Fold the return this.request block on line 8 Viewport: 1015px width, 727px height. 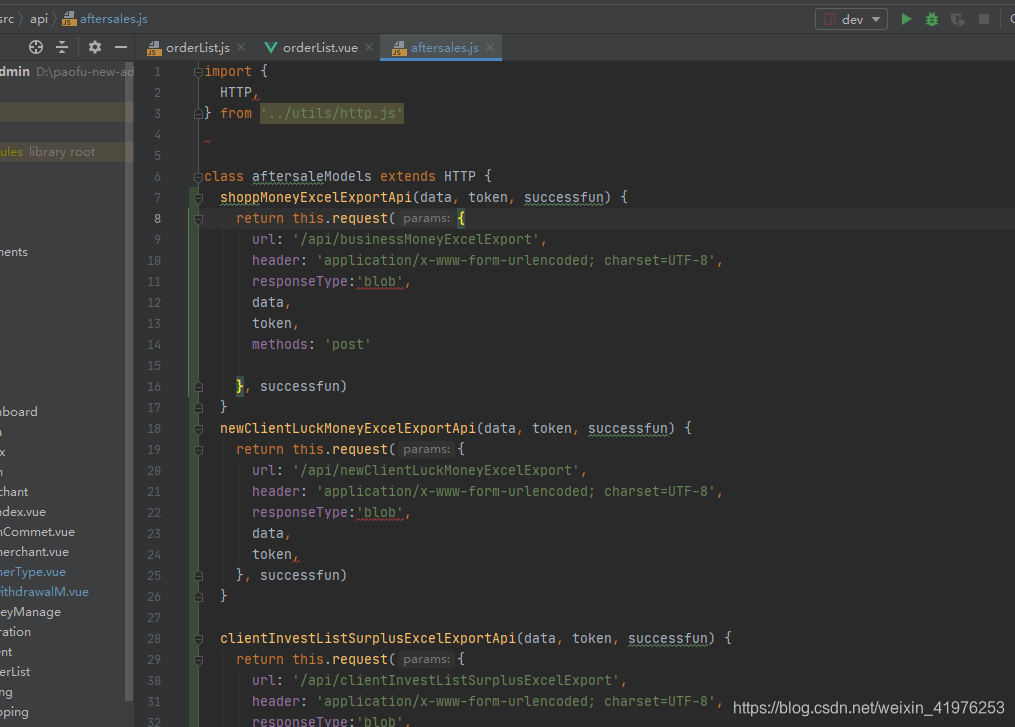[x=199, y=219]
